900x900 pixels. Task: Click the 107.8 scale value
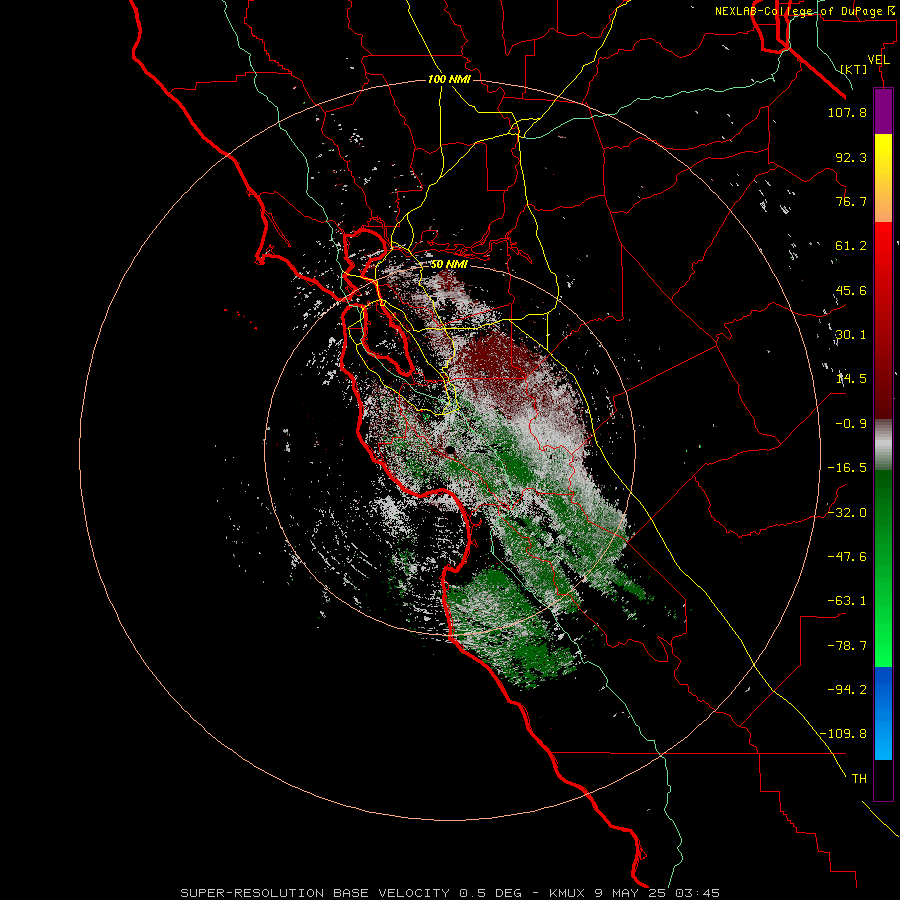[x=847, y=112]
